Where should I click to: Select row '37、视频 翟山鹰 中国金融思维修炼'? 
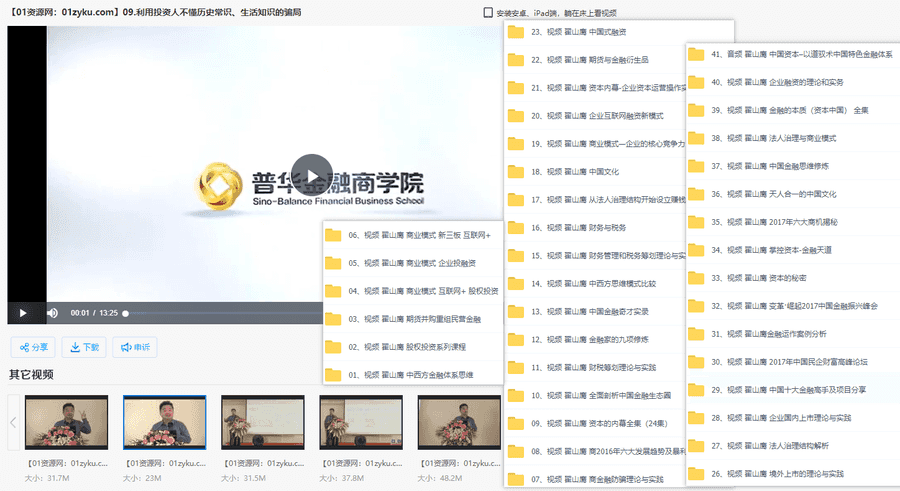tap(793, 166)
